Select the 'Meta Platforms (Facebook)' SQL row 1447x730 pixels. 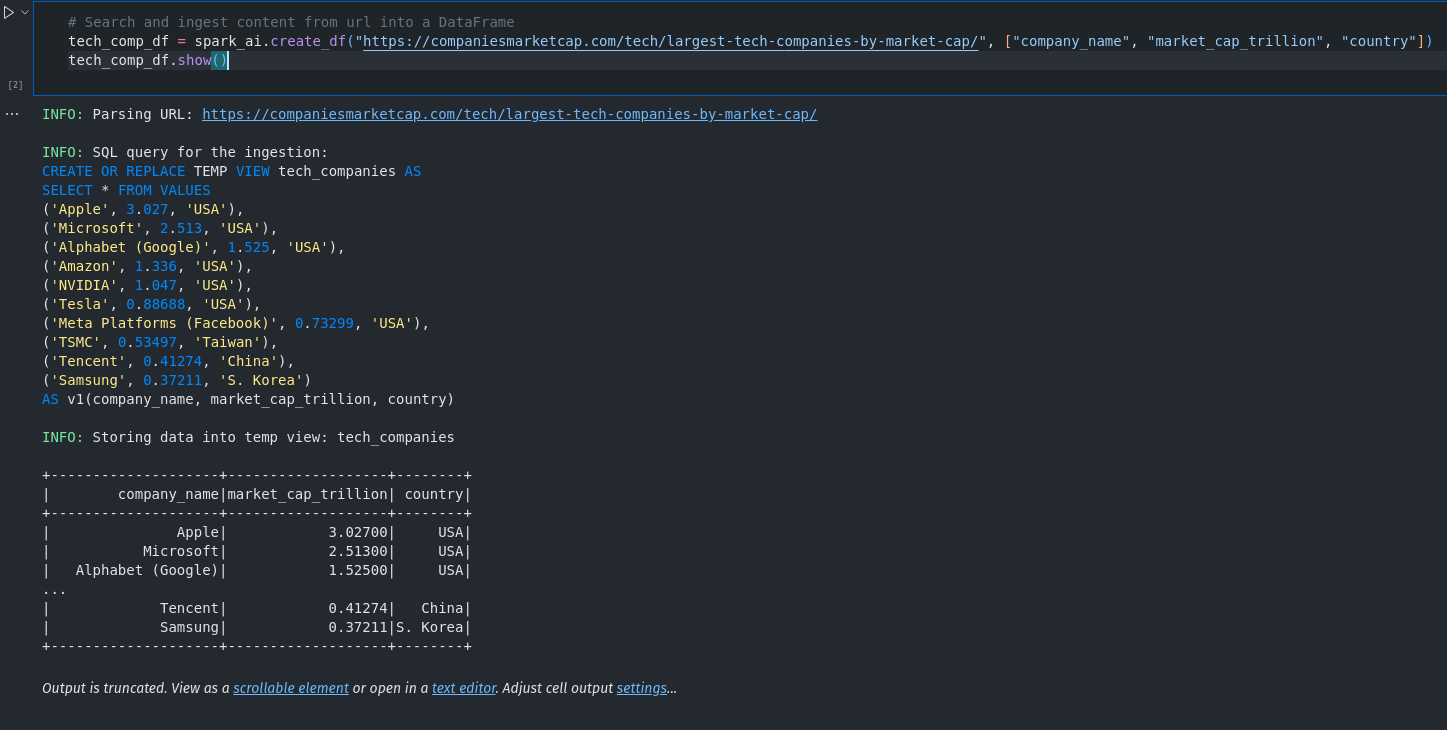coord(235,323)
